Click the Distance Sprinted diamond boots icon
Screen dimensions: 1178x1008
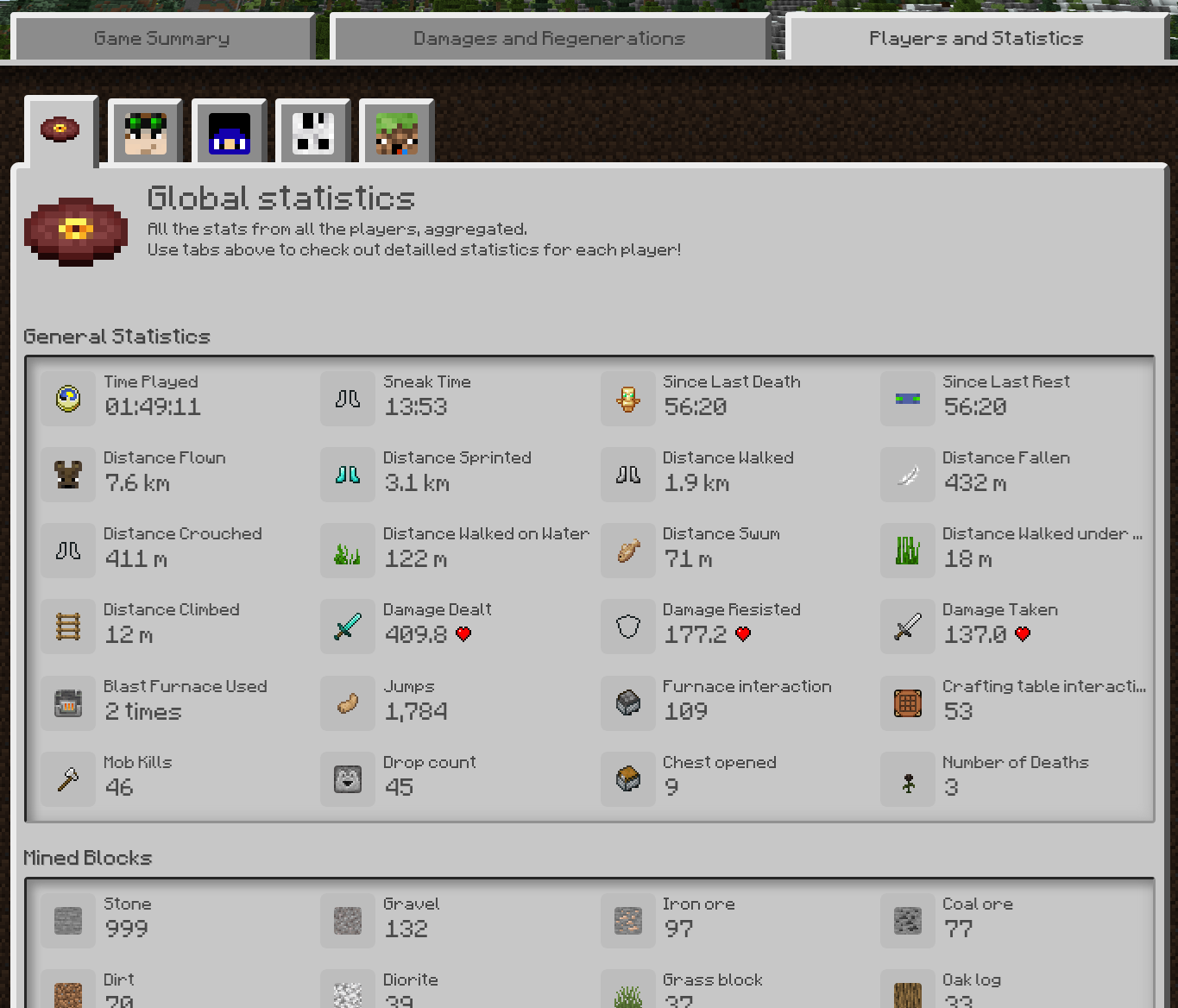[x=348, y=475]
